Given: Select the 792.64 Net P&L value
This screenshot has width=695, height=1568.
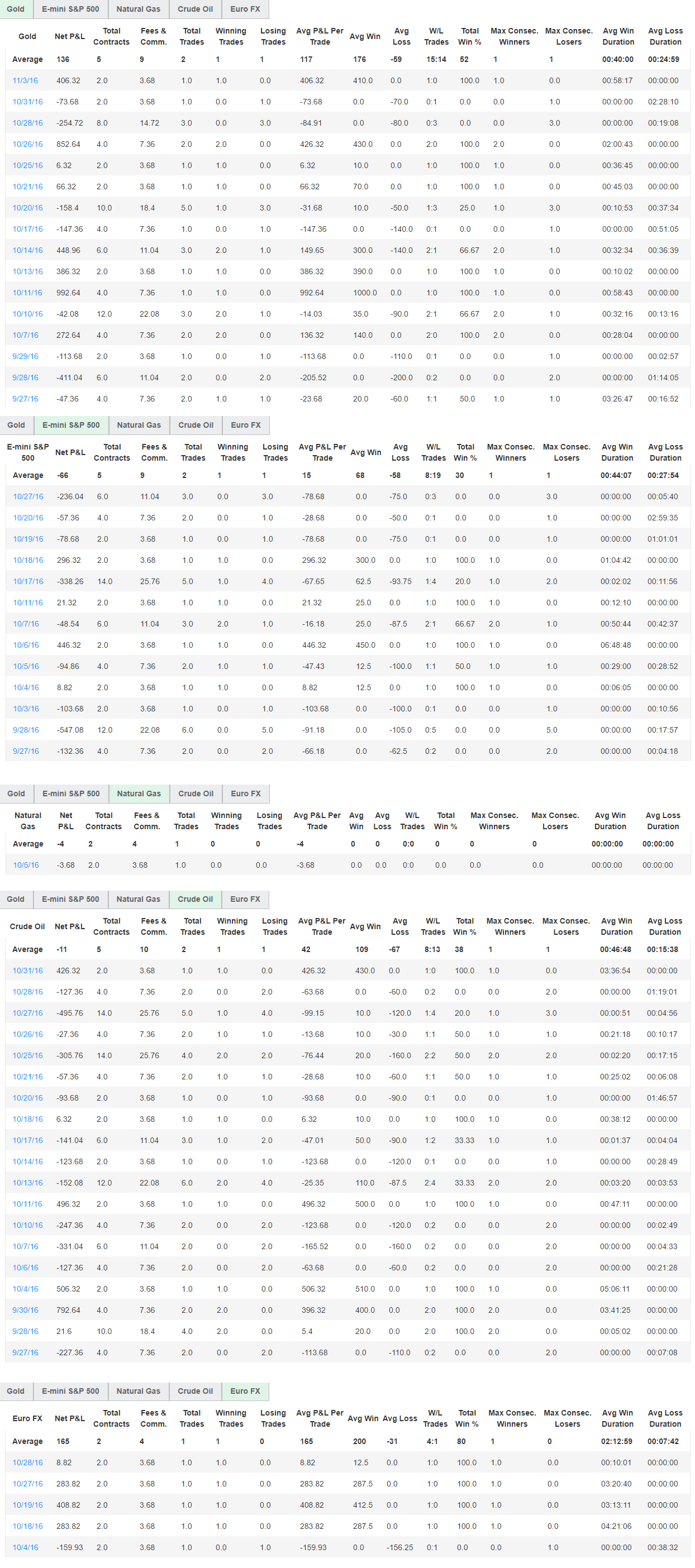Looking at the screenshot, I should pyautogui.click(x=68, y=1310).
